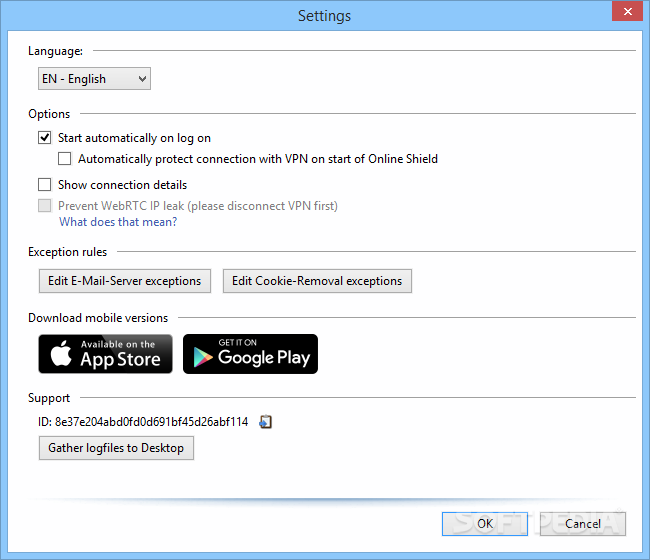Open the EN - English language dropdown
The width and height of the screenshot is (650, 560).
tap(95, 79)
